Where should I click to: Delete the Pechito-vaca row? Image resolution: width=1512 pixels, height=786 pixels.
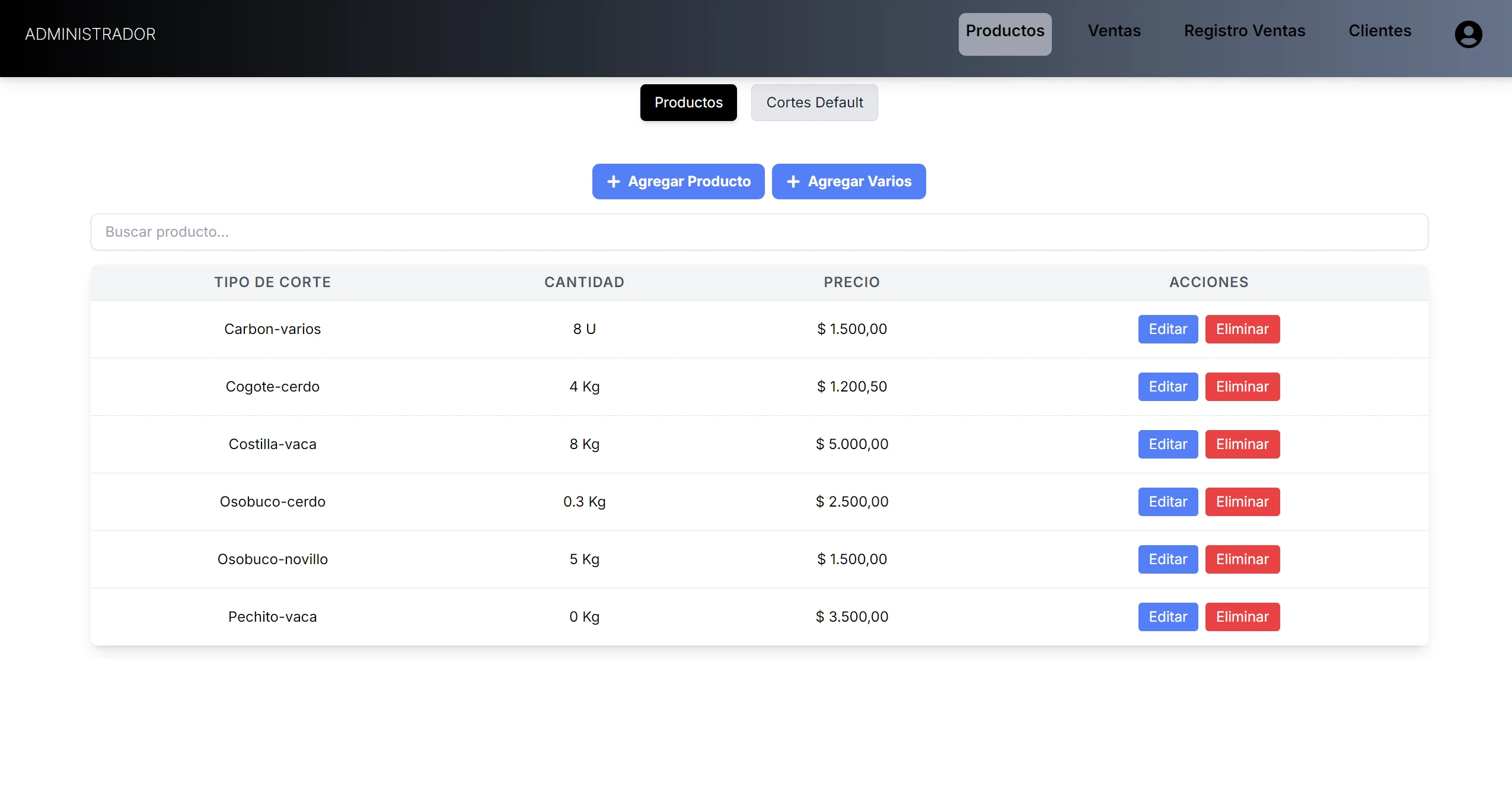[x=1242, y=617]
